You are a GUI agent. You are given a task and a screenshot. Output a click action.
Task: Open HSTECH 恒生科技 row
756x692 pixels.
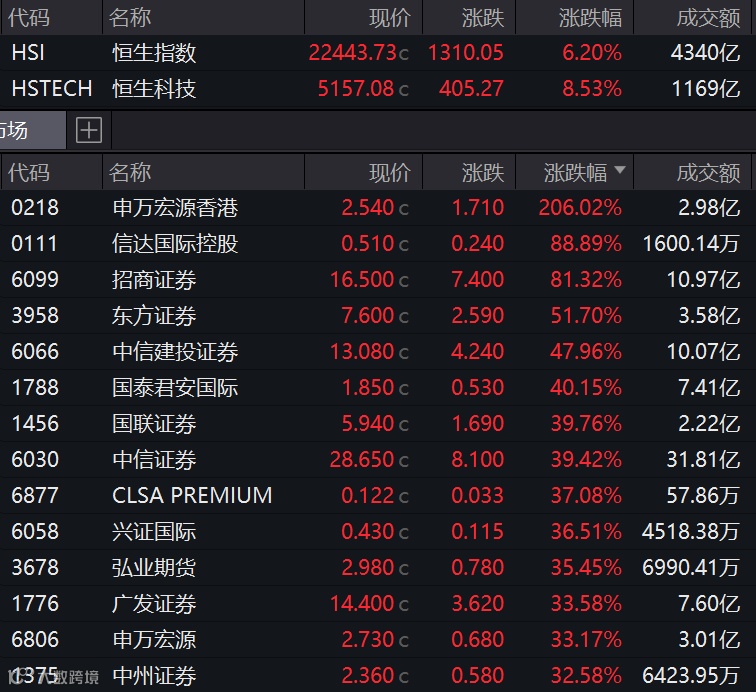378,89
